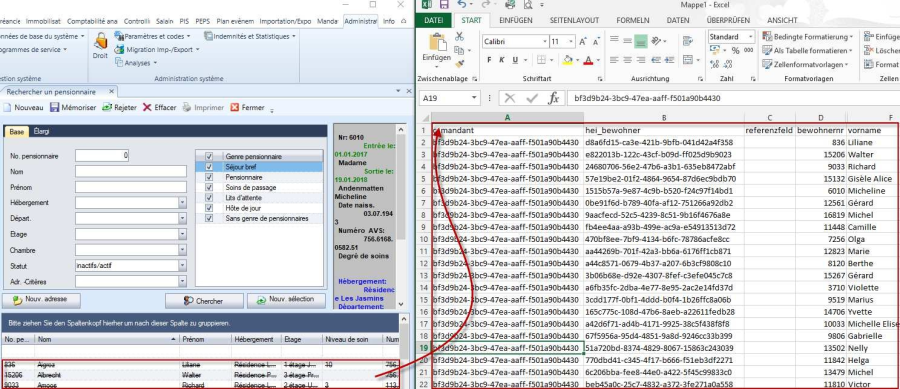
Task: Toggle Sans genre de pensionnaires checkbox
Action: point(210,218)
